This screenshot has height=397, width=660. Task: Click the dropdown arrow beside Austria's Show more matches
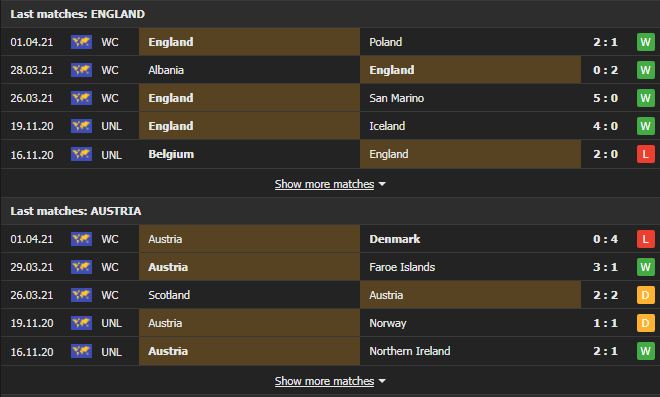click(382, 381)
